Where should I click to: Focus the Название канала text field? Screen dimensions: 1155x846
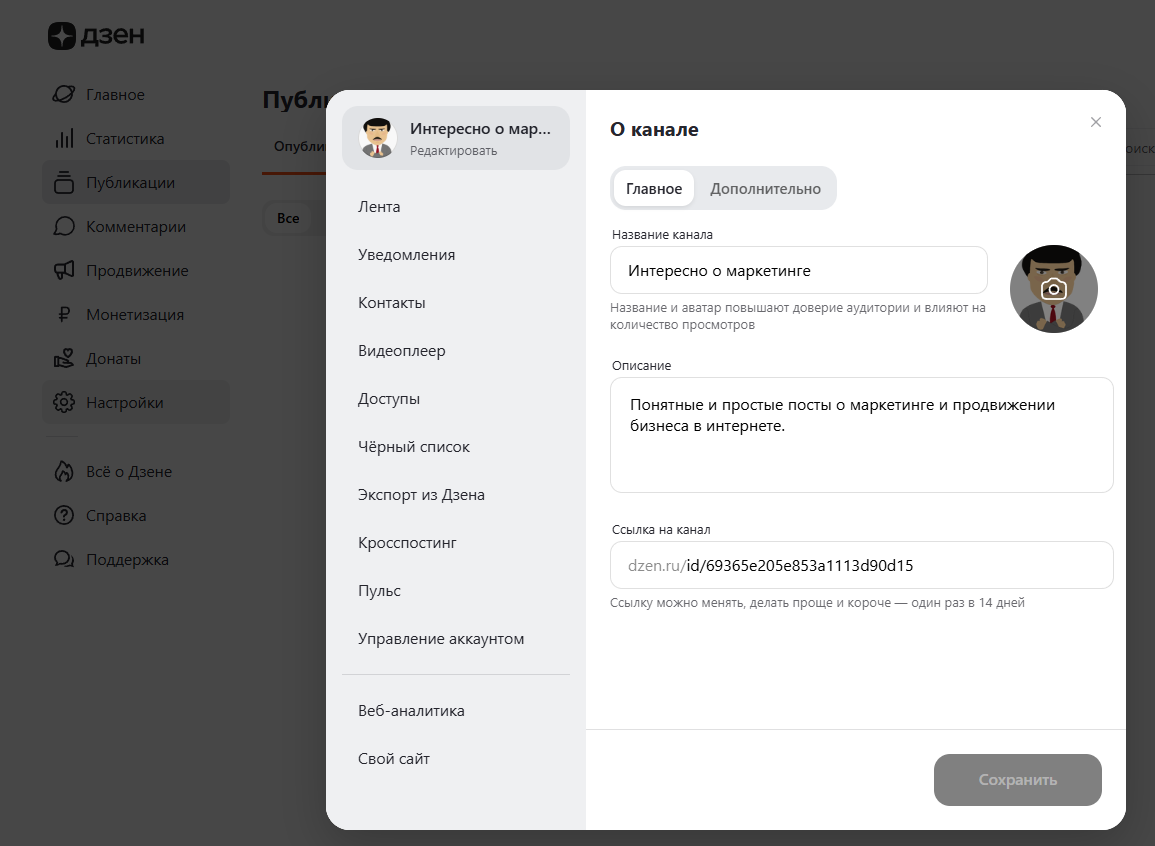(798, 270)
